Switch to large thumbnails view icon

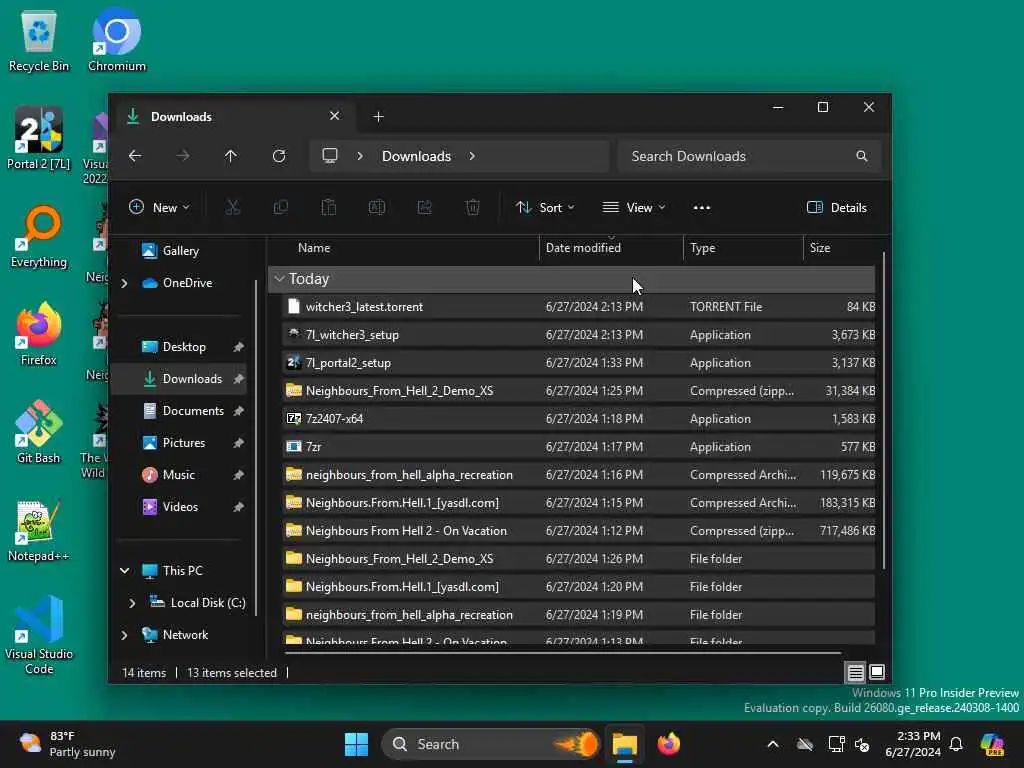[x=877, y=672]
